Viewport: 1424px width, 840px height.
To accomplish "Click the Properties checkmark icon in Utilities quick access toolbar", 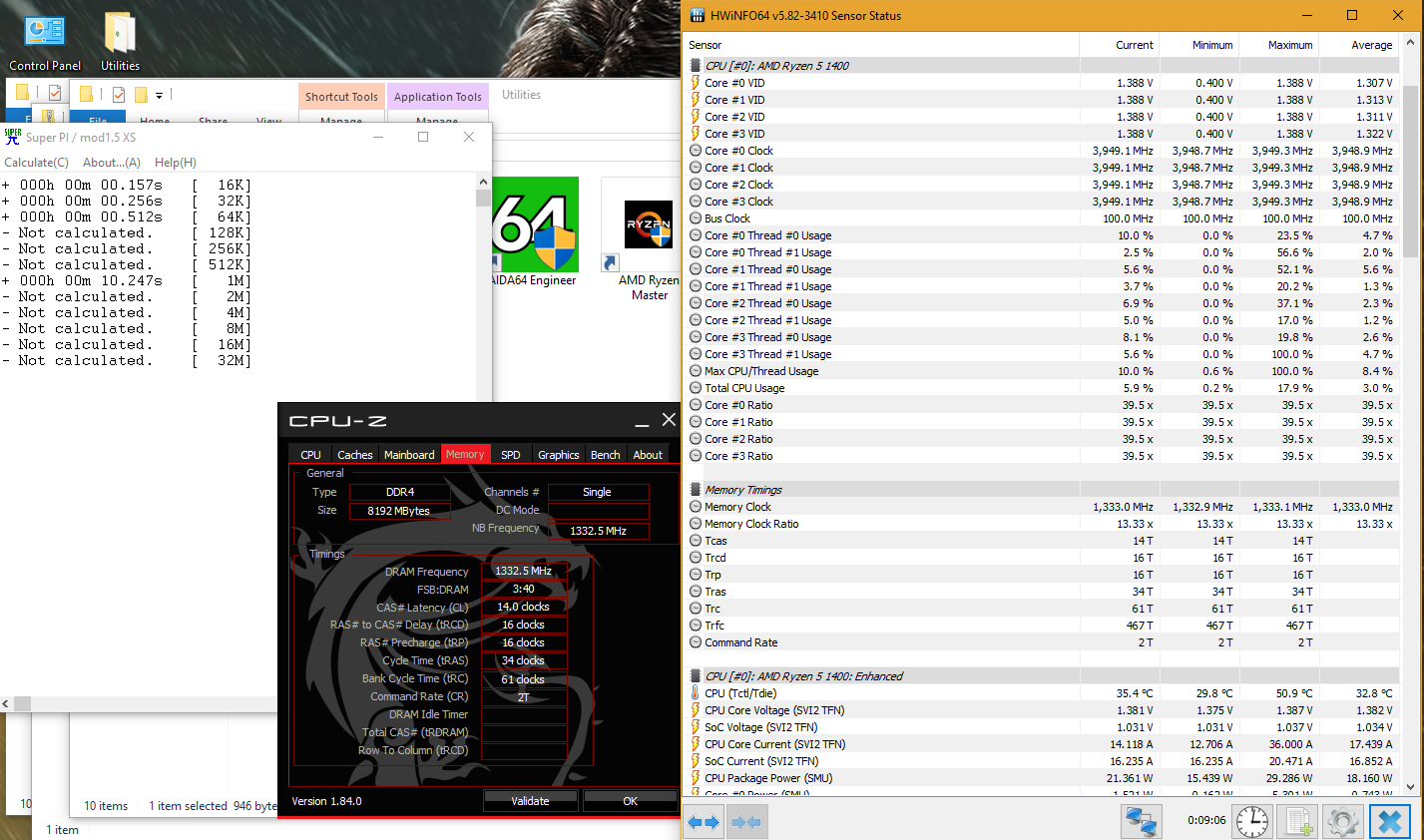I will pos(119,95).
